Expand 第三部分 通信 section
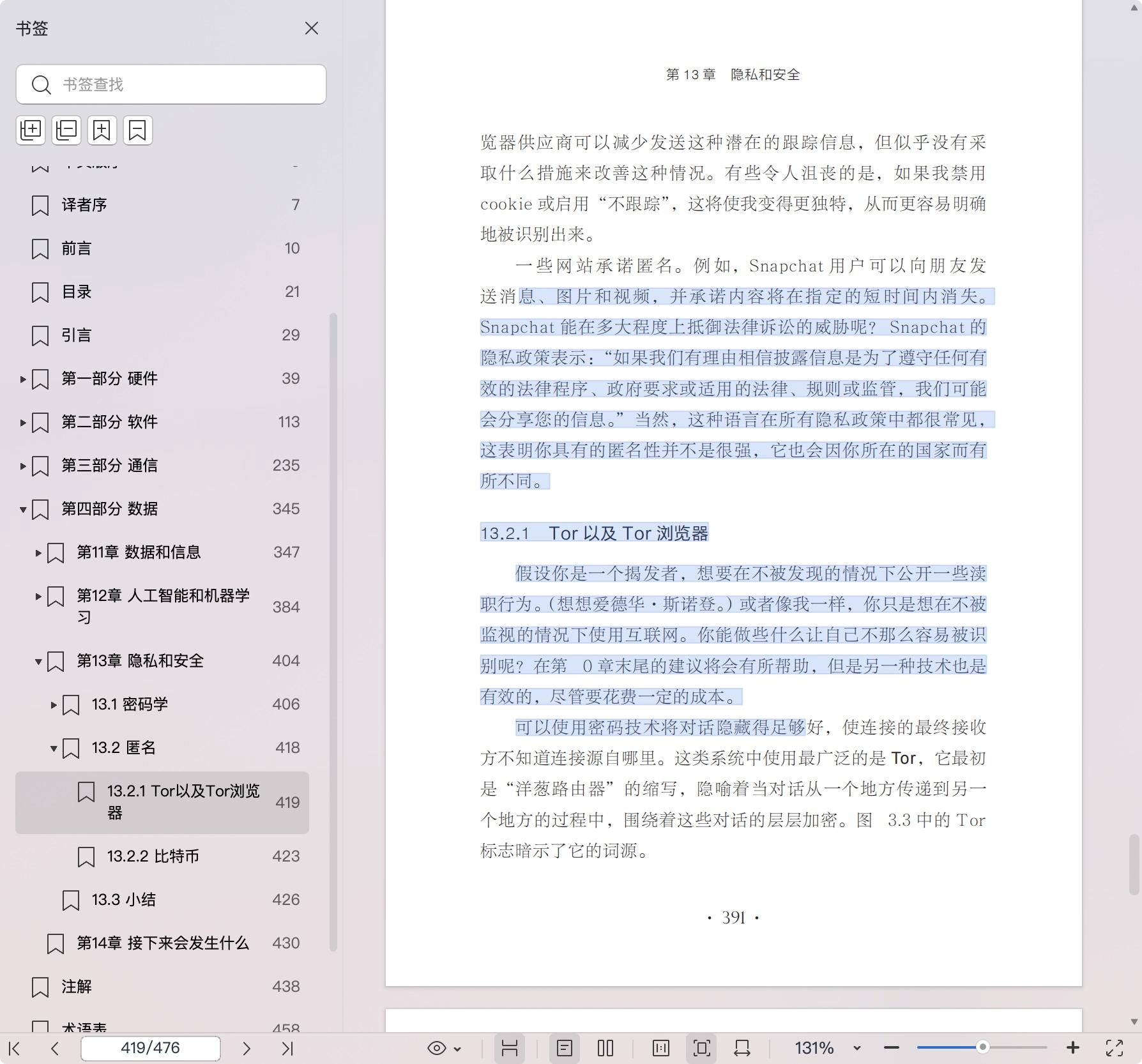 coord(22,466)
